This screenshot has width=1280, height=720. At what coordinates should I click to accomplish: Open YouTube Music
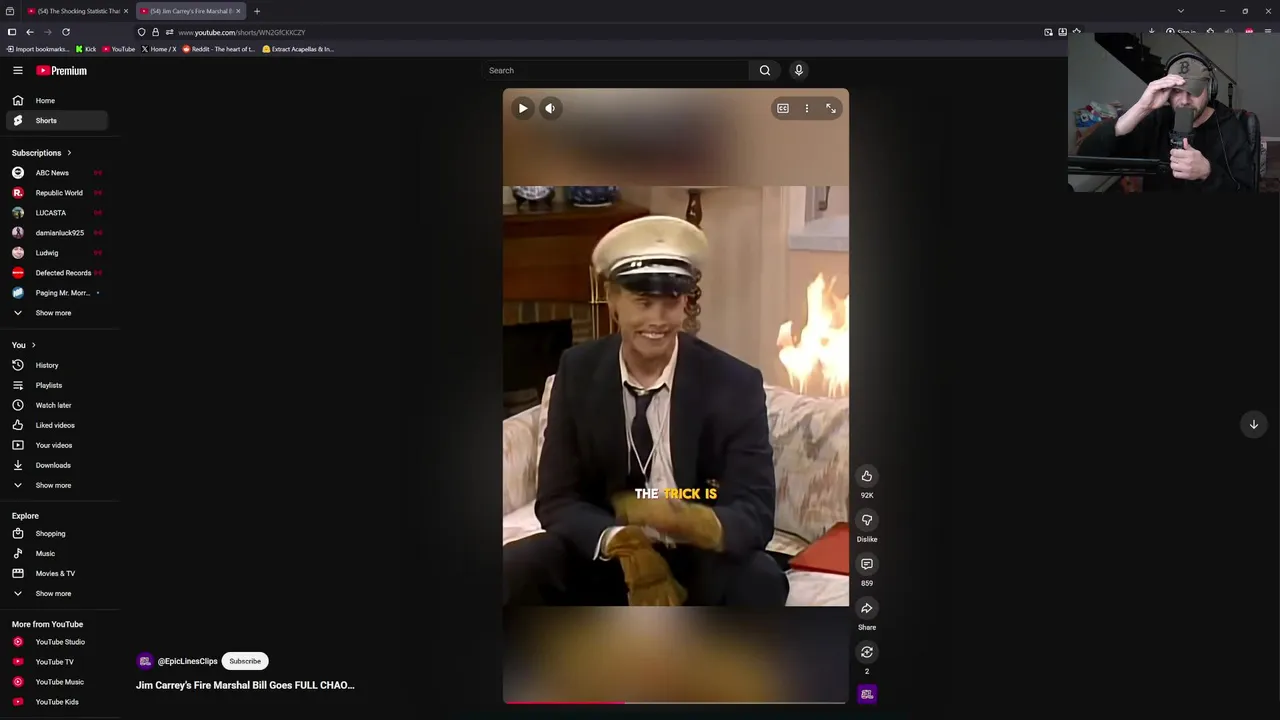coord(58,682)
